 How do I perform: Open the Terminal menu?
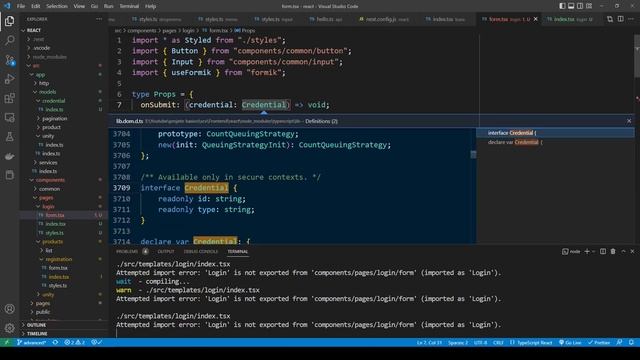click(129, 6)
